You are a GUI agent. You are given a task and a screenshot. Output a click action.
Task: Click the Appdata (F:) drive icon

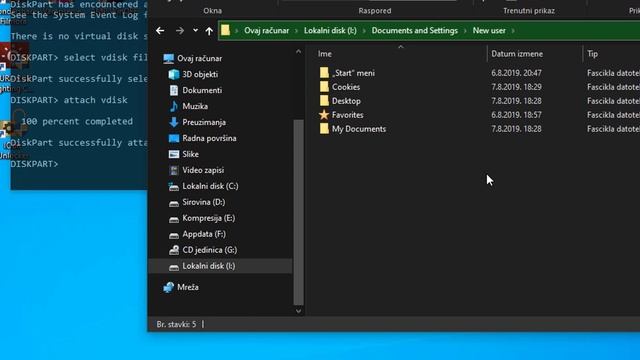(174, 235)
